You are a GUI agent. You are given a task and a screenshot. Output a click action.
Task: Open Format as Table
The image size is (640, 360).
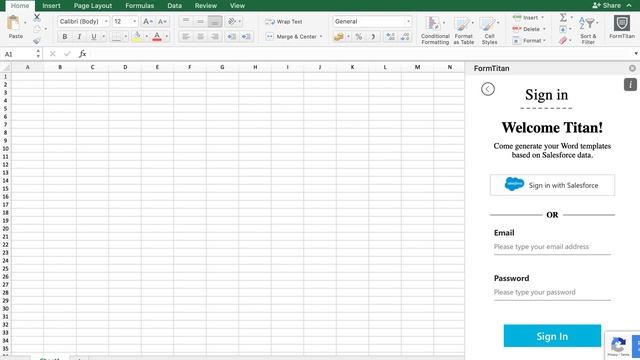464,30
